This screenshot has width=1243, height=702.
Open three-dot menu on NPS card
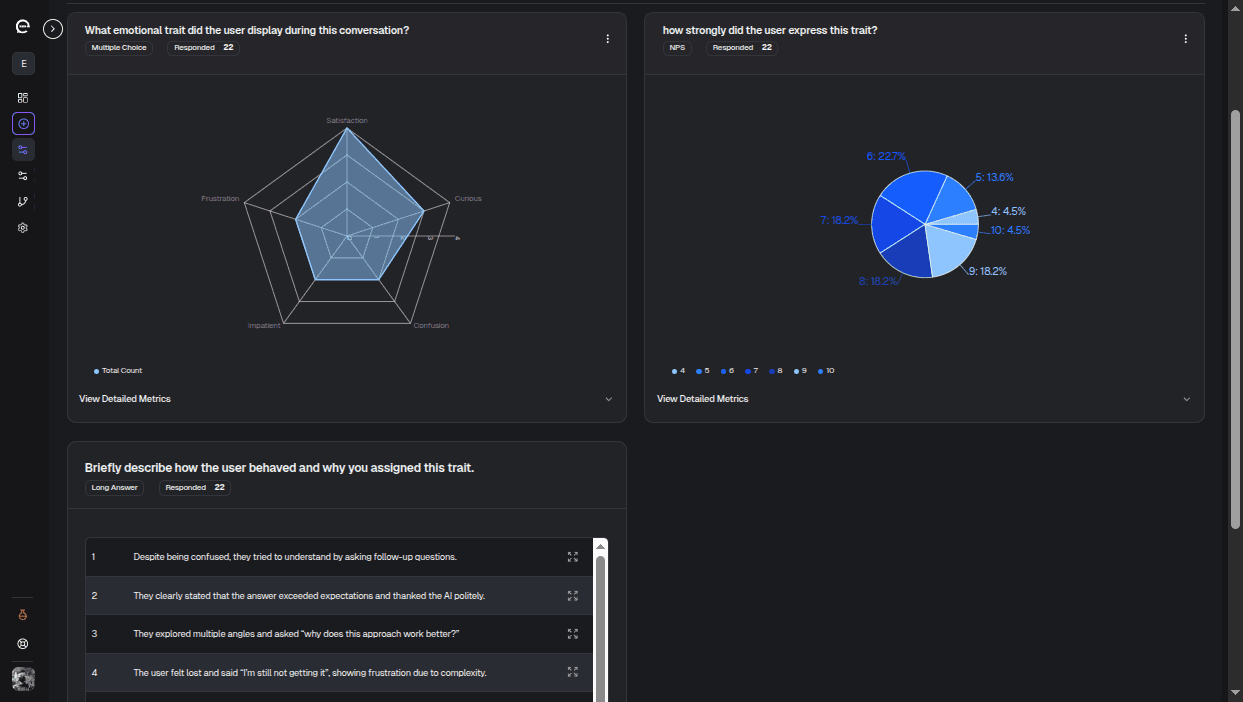point(1186,39)
